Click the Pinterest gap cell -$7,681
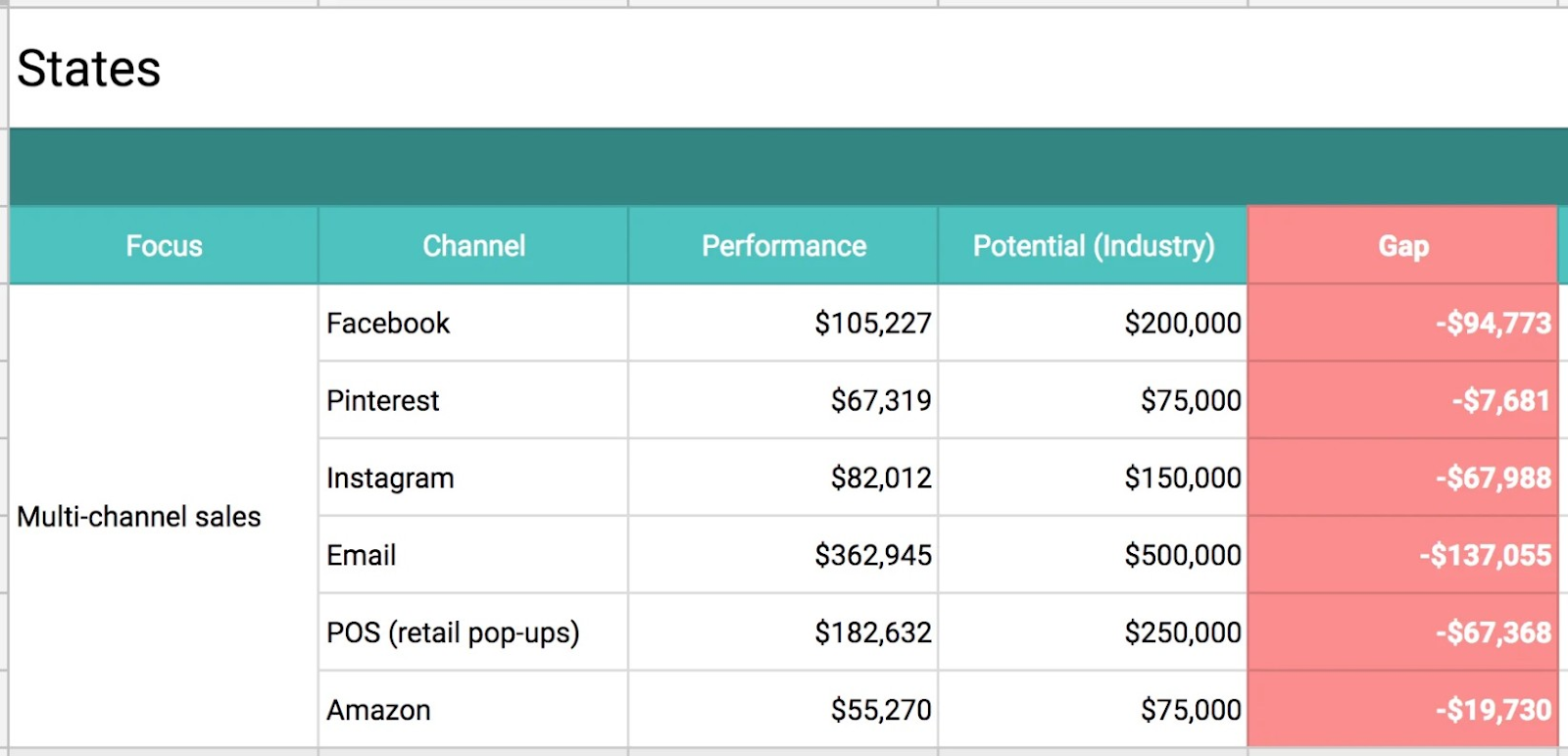The width and height of the screenshot is (1568, 756). 1500,400
